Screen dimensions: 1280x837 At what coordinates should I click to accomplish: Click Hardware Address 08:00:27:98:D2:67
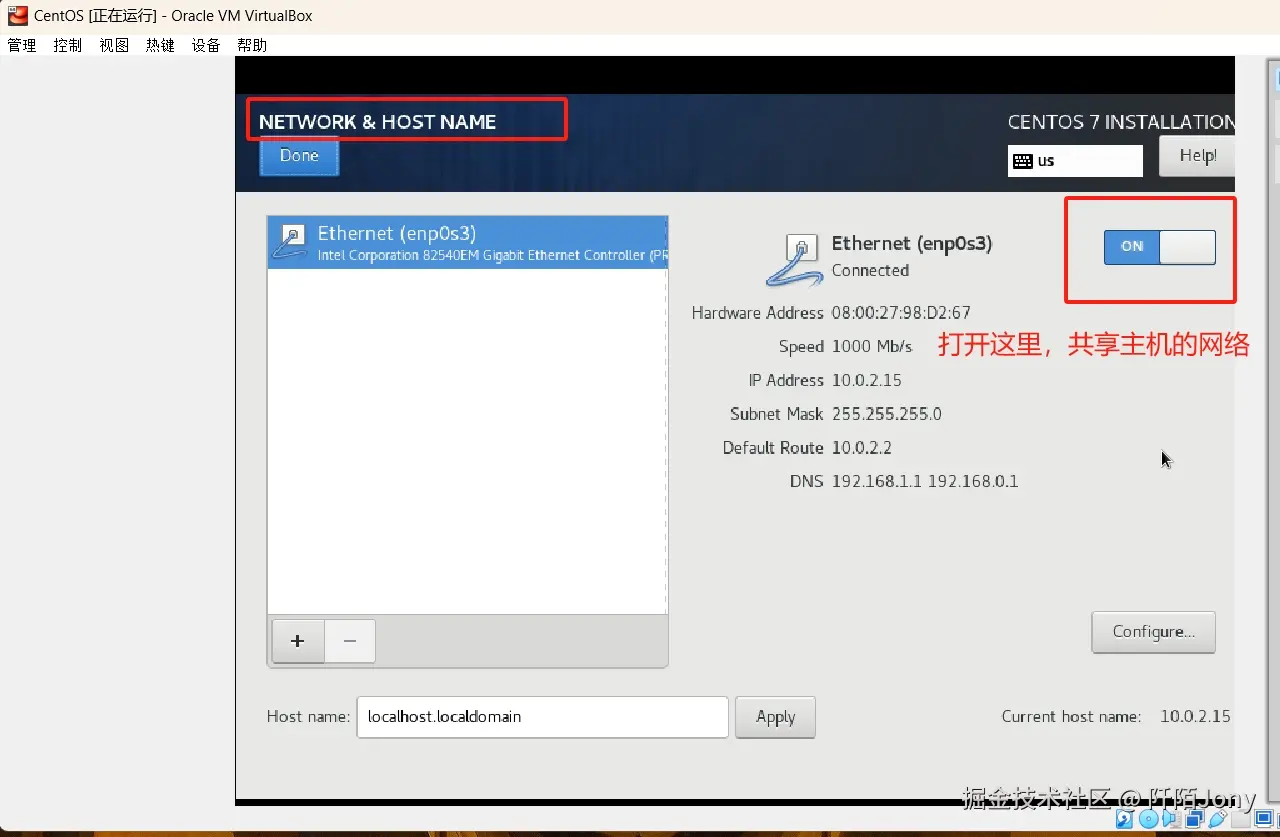point(901,313)
